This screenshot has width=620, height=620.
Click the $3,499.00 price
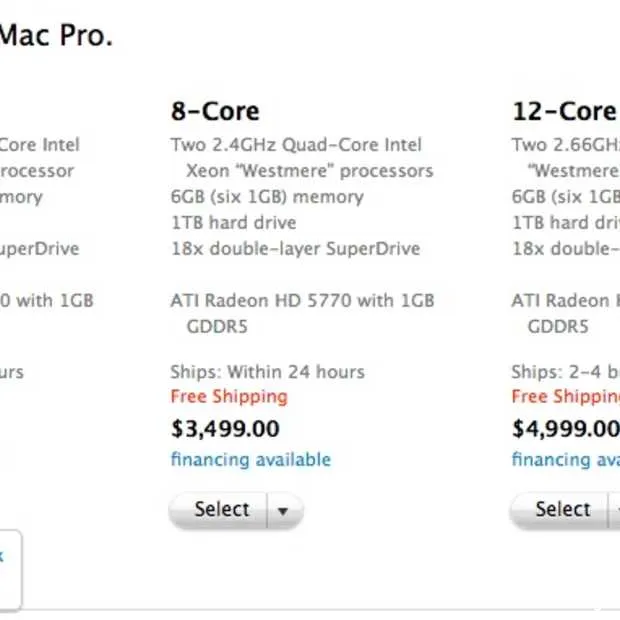tap(225, 429)
